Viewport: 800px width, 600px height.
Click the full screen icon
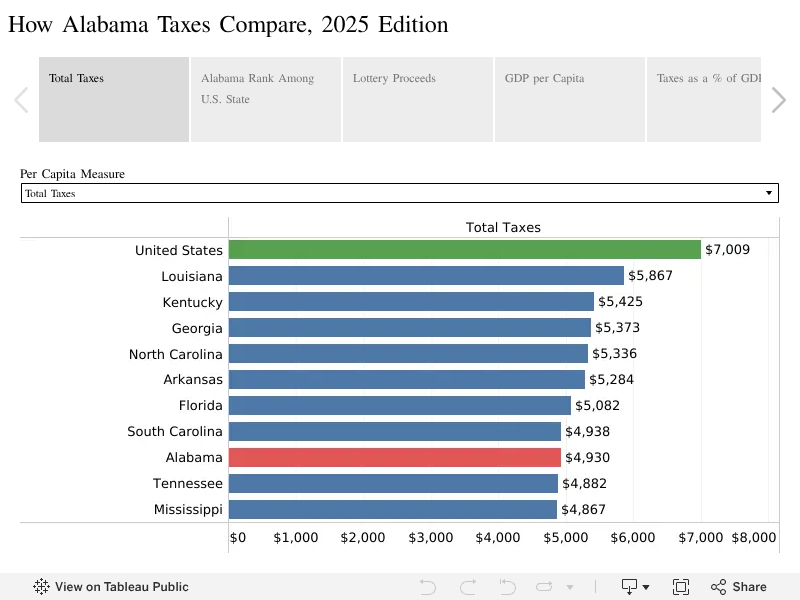(x=681, y=587)
